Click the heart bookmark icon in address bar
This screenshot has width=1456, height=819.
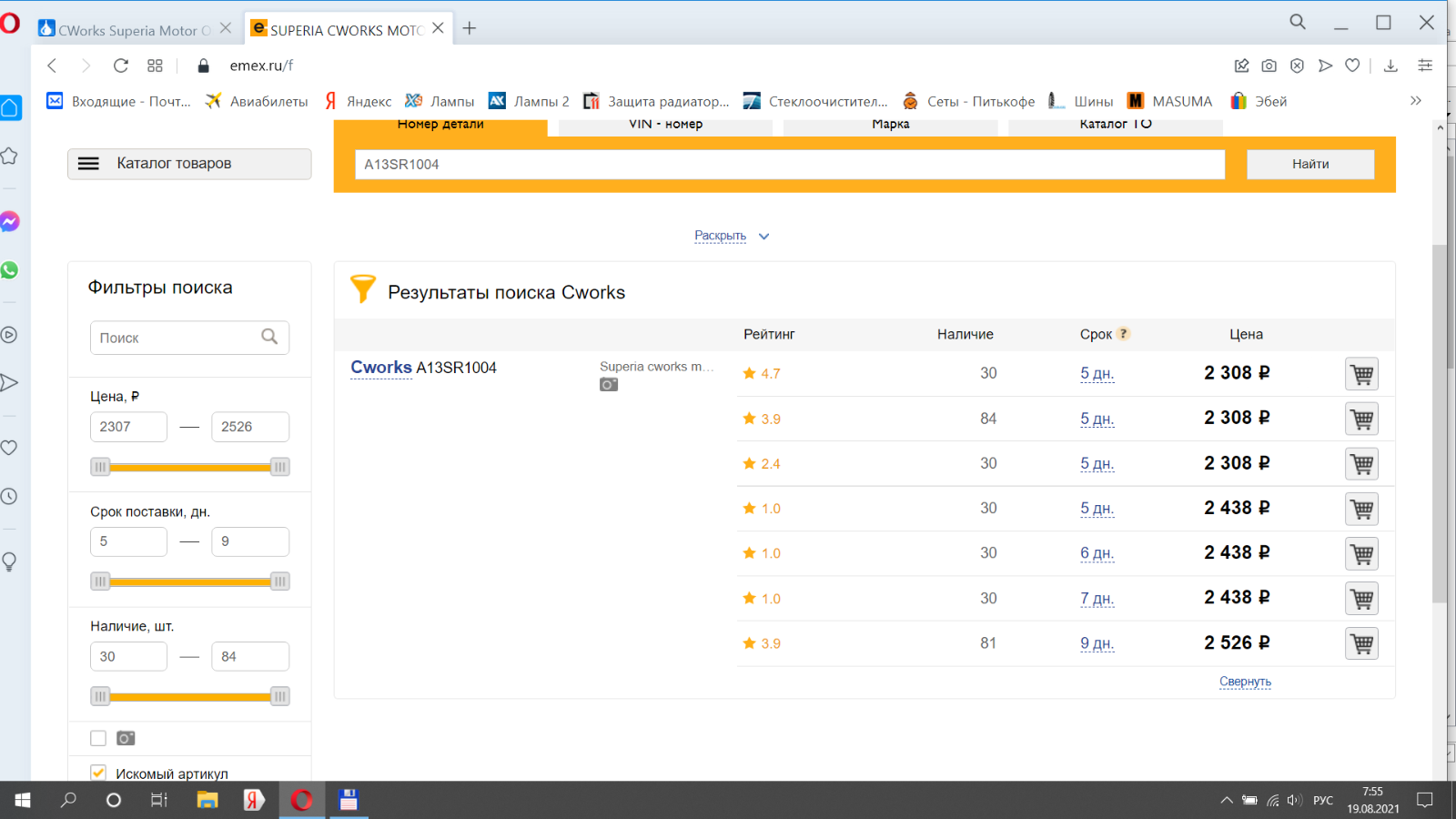pyautogui.click(x=1352, y=66)
